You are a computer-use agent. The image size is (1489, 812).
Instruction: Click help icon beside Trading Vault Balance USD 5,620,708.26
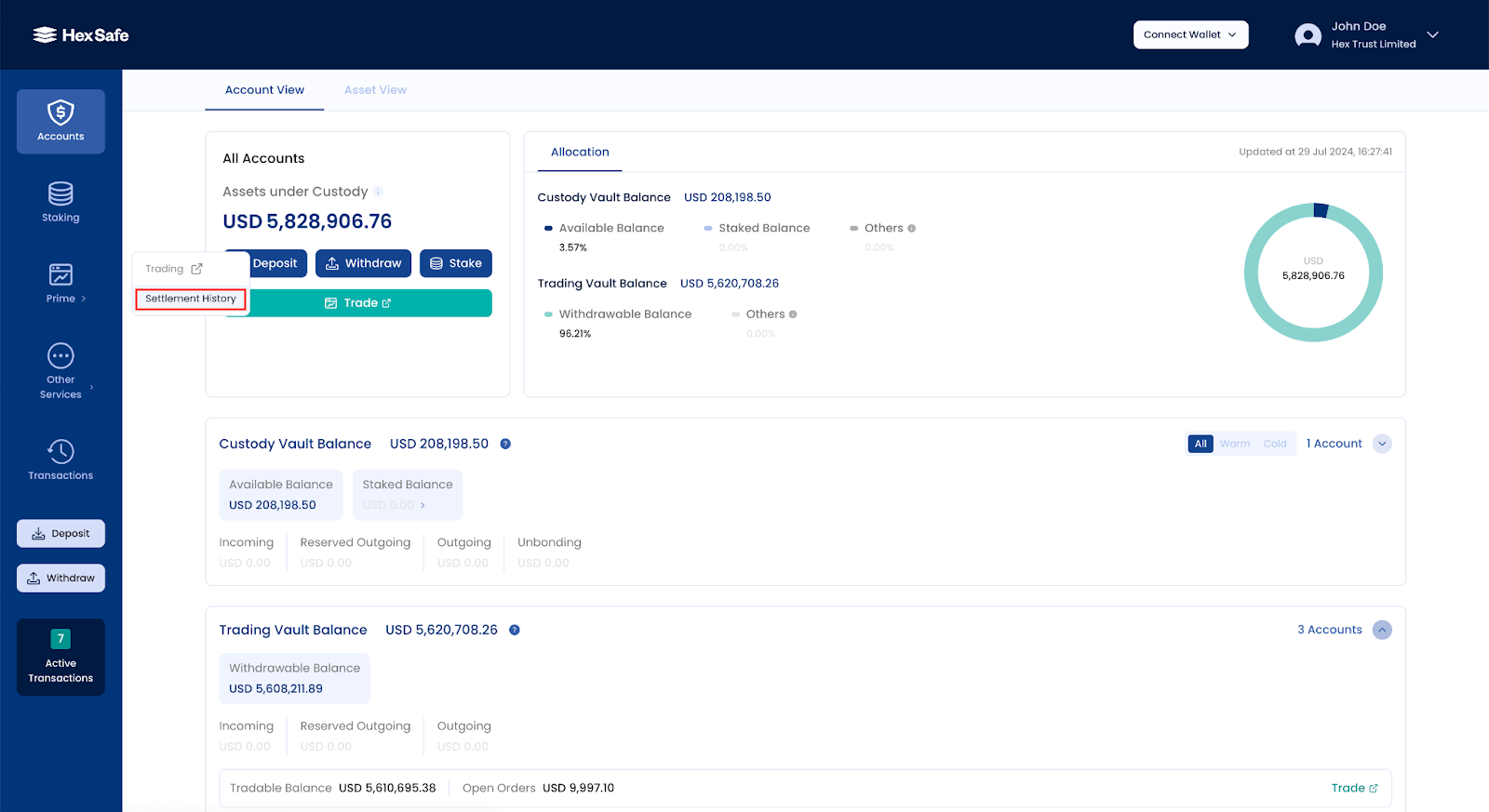click(x=515, y=630)
